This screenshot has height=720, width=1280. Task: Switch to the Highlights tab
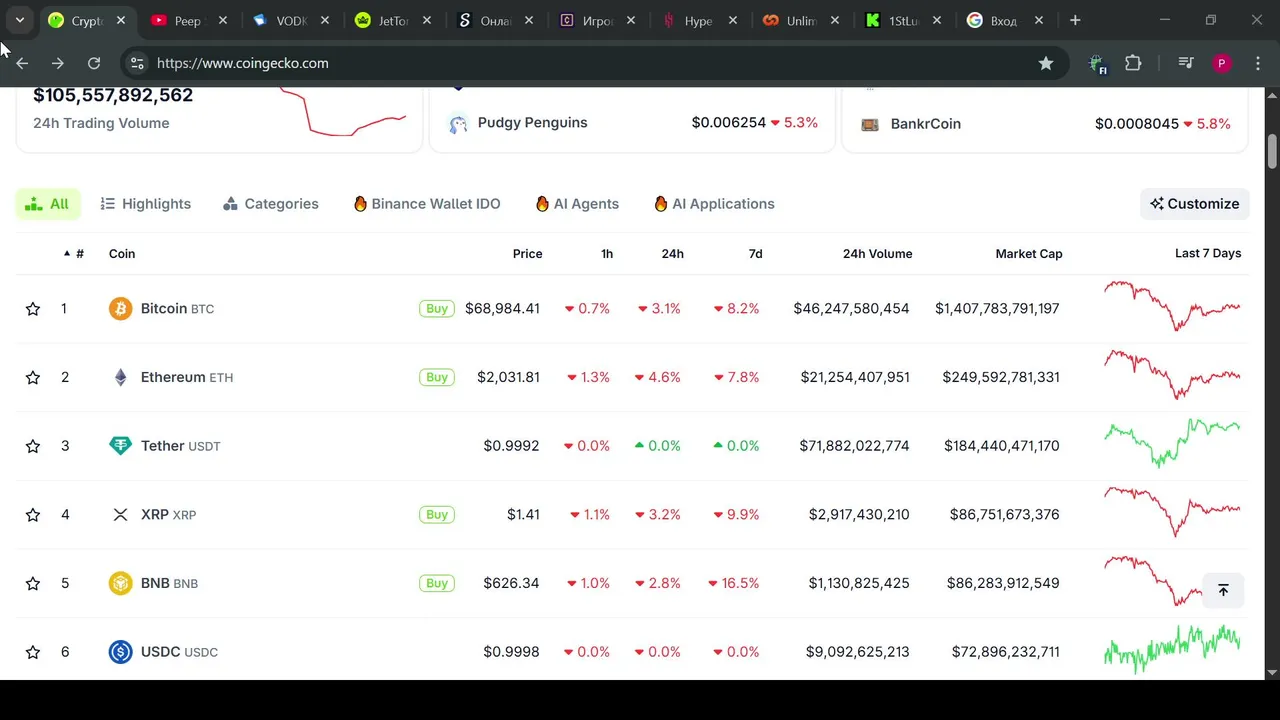(146, 204)
